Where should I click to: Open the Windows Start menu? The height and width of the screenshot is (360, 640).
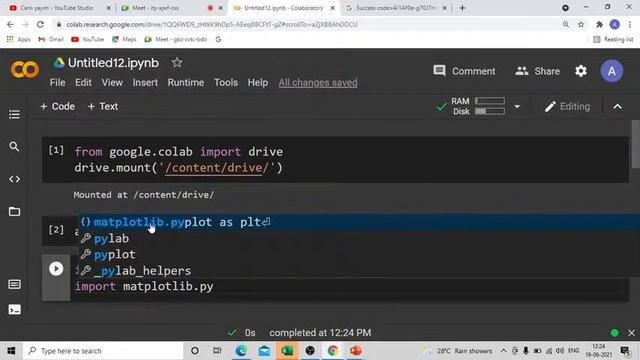point(11,351)
